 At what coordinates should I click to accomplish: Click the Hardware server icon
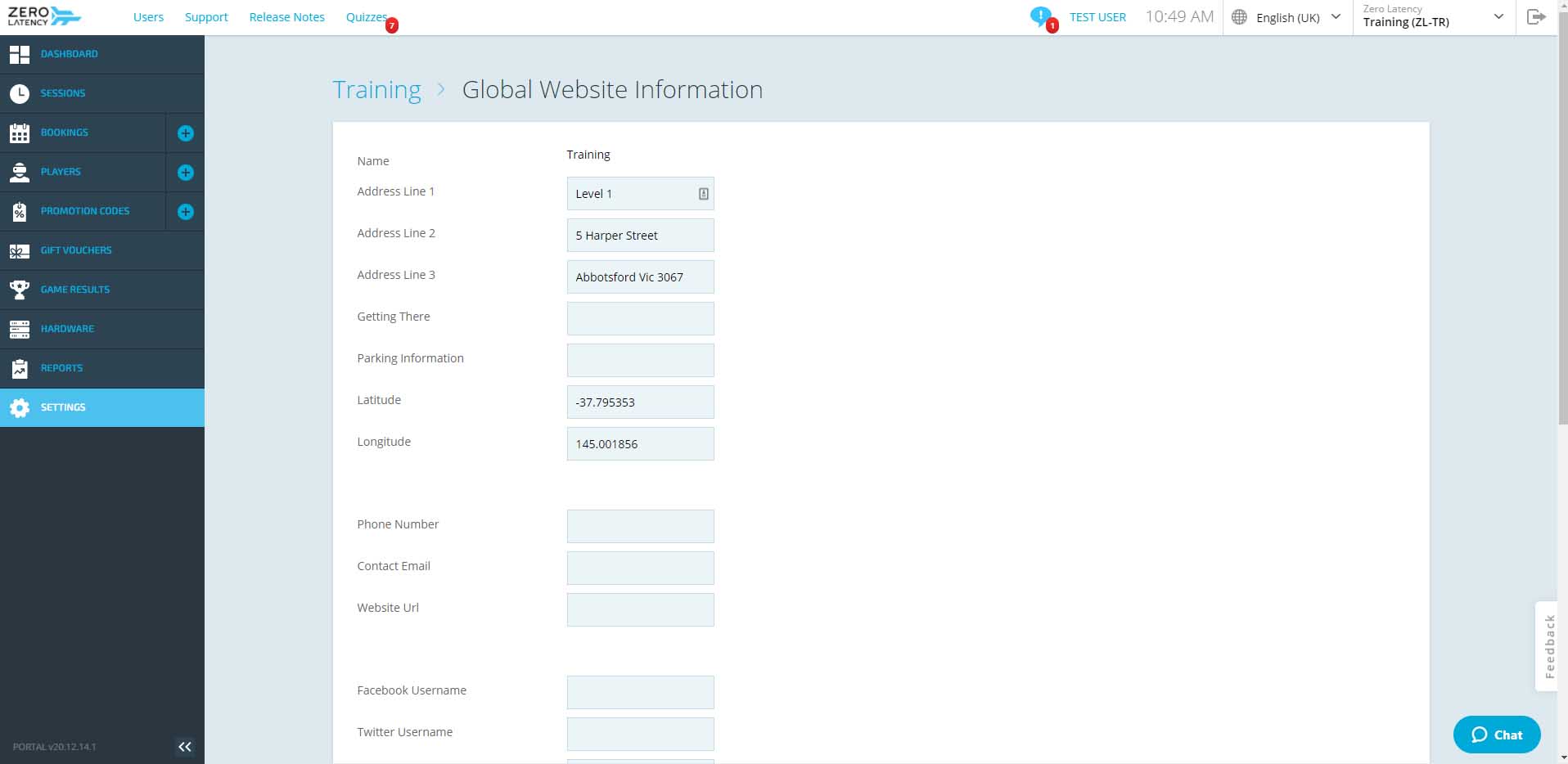click(20, 329)
